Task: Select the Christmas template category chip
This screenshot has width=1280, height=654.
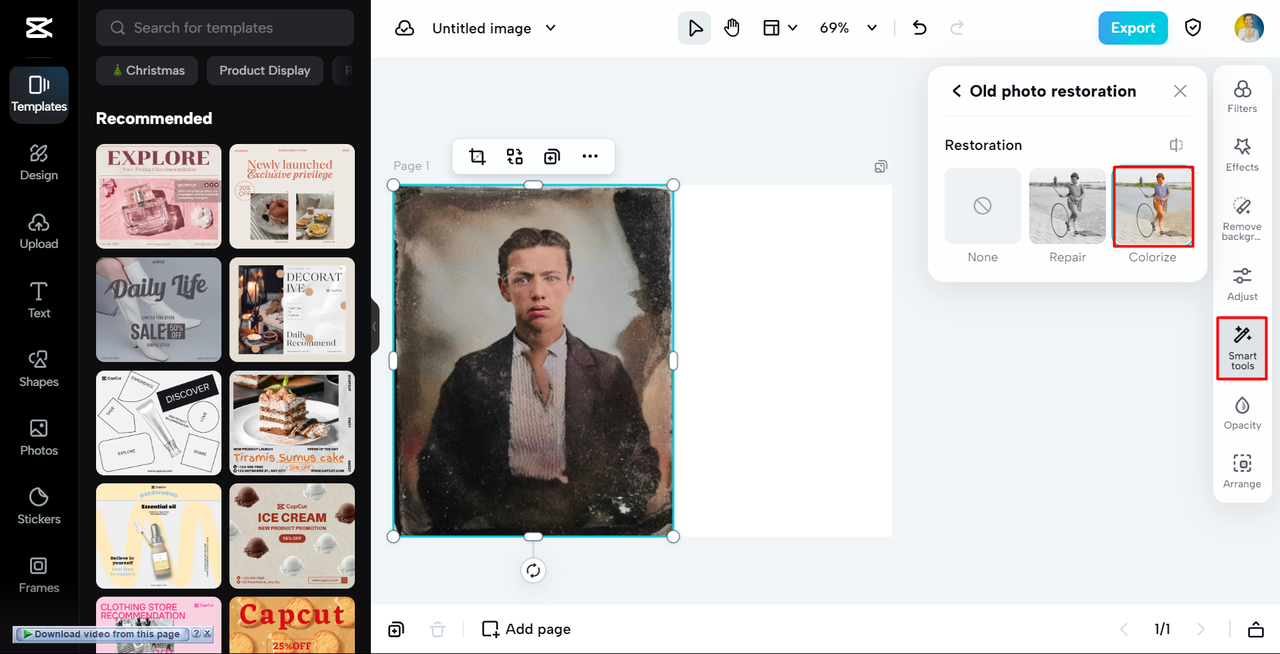Action: click(x=147, y=70)
